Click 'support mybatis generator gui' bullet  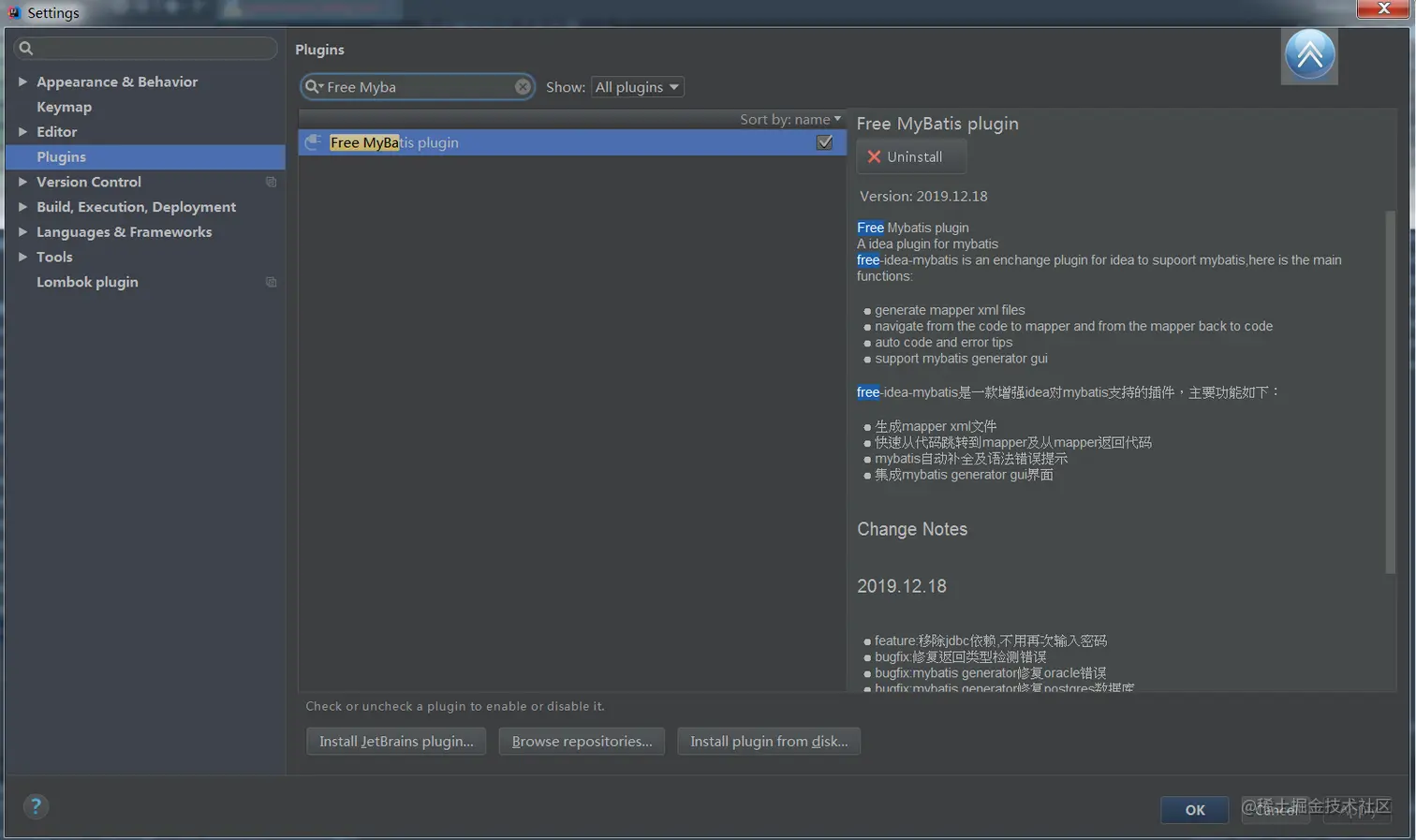click(961, 359)
